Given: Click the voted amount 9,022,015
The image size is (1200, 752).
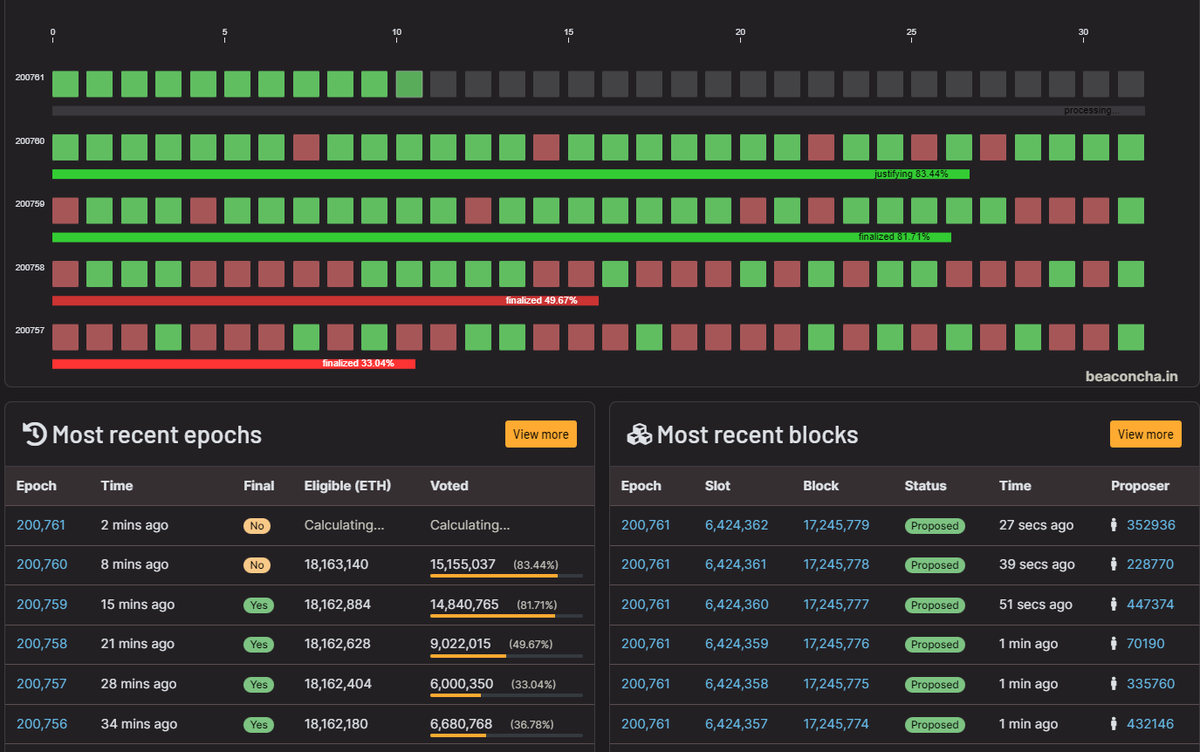Looking at the screenshot, I should pos(460,644).
